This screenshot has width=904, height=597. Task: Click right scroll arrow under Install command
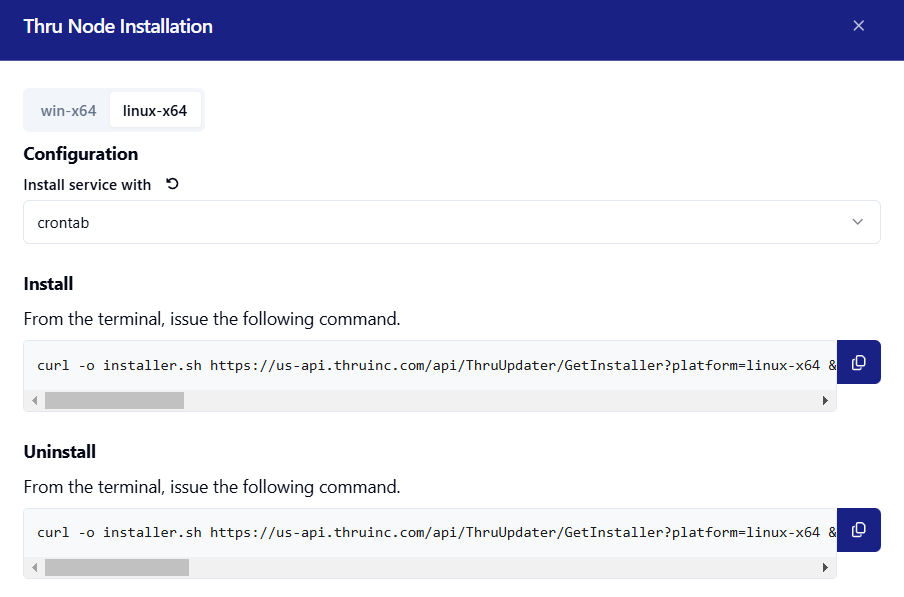(x=825, y=400)
